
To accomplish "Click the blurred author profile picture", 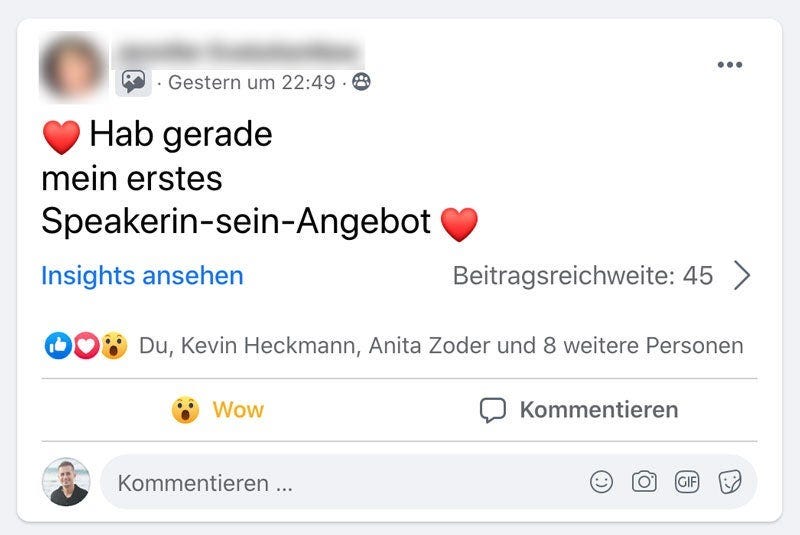I will coord(72,65).
